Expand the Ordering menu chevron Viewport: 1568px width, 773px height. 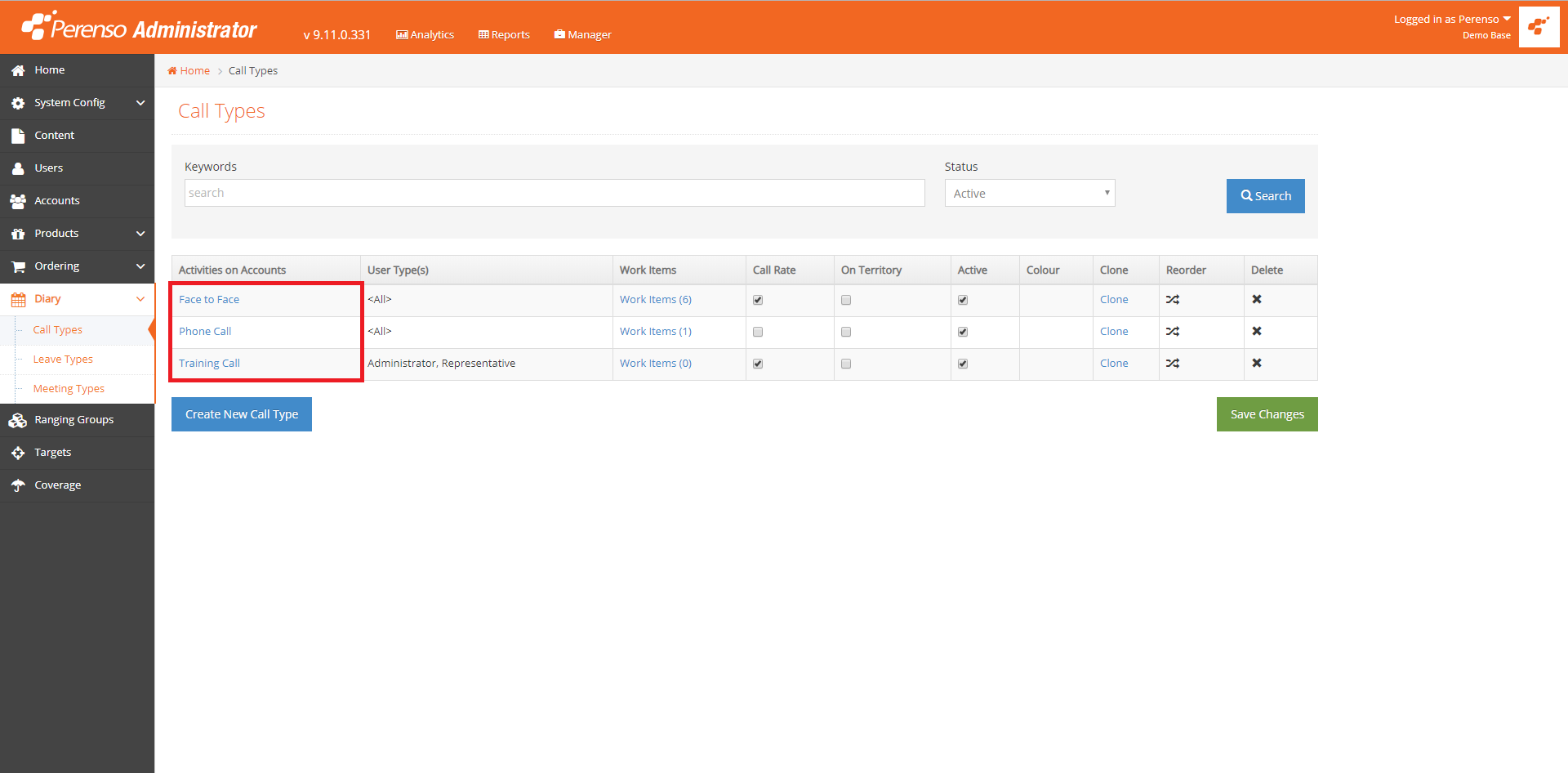pyautogui.click(x=140, y=266)
